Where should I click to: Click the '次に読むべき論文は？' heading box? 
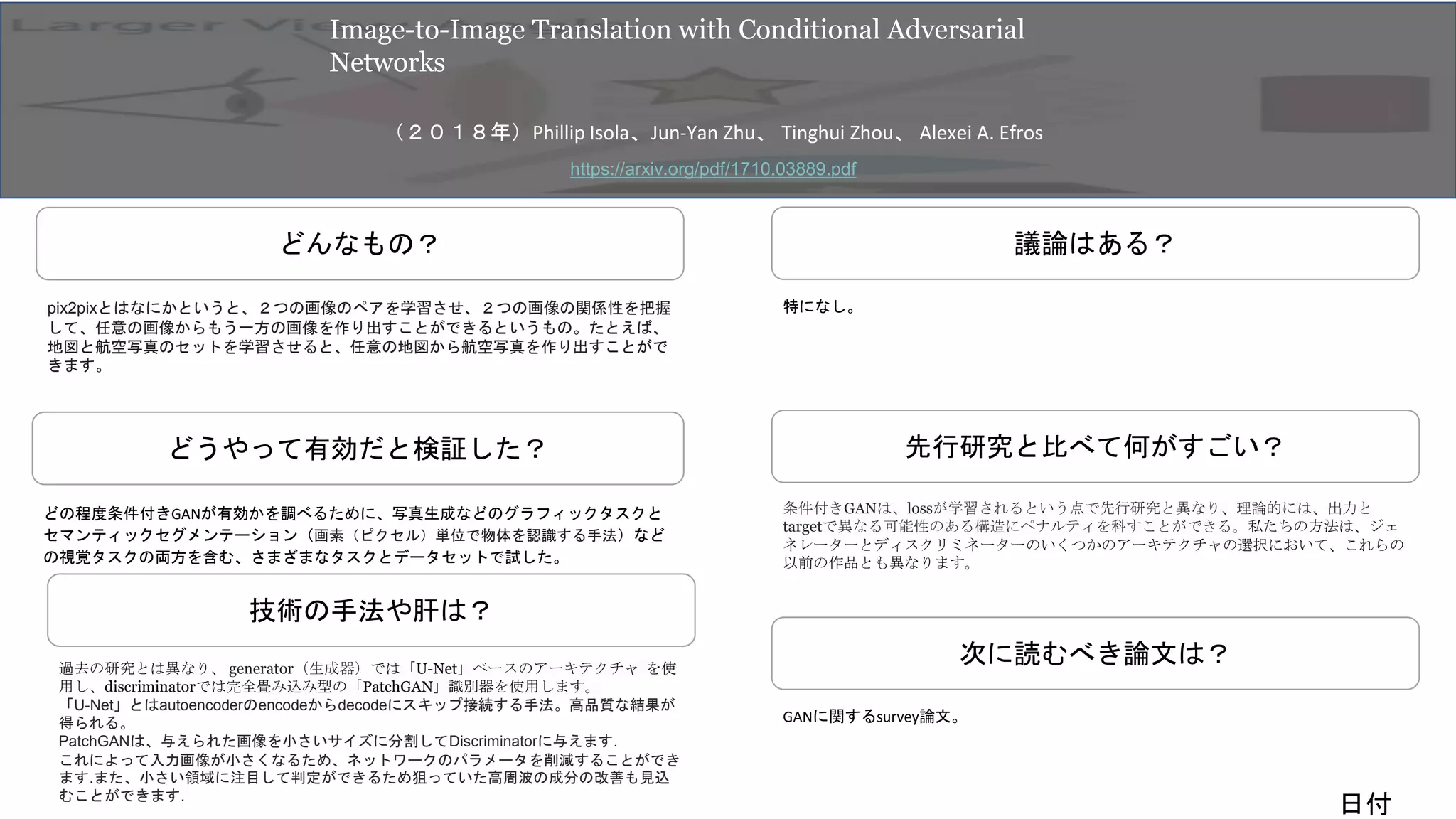[1095, 653]
